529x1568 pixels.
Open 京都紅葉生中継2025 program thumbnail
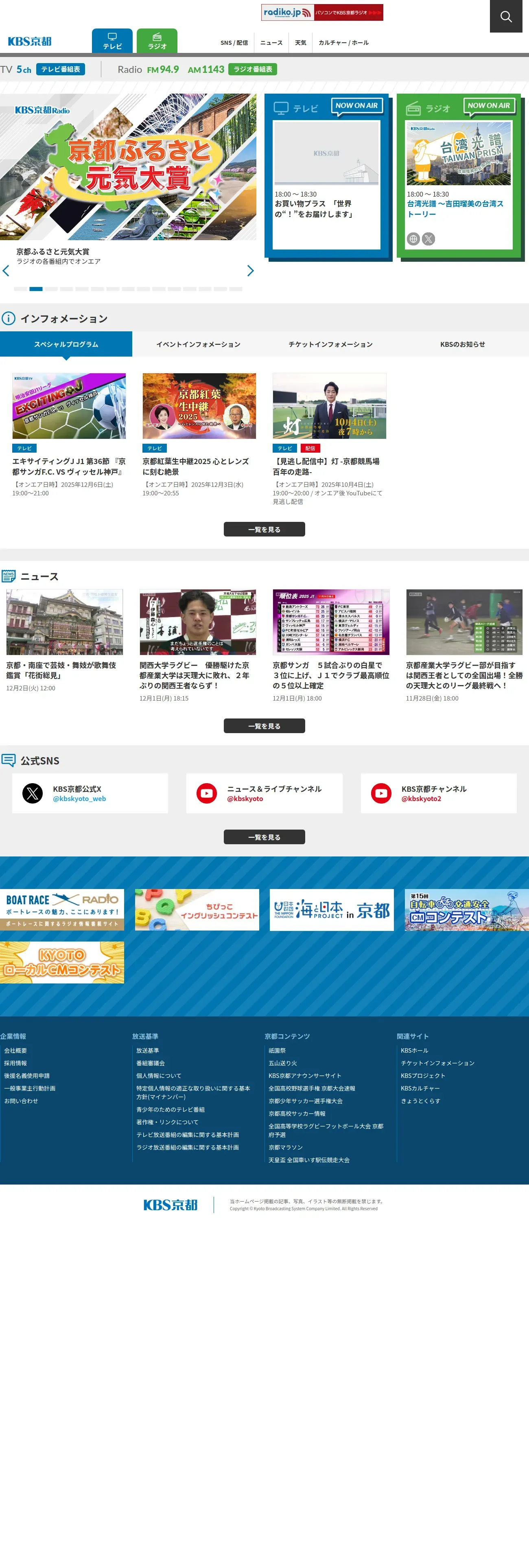point(199,406)
